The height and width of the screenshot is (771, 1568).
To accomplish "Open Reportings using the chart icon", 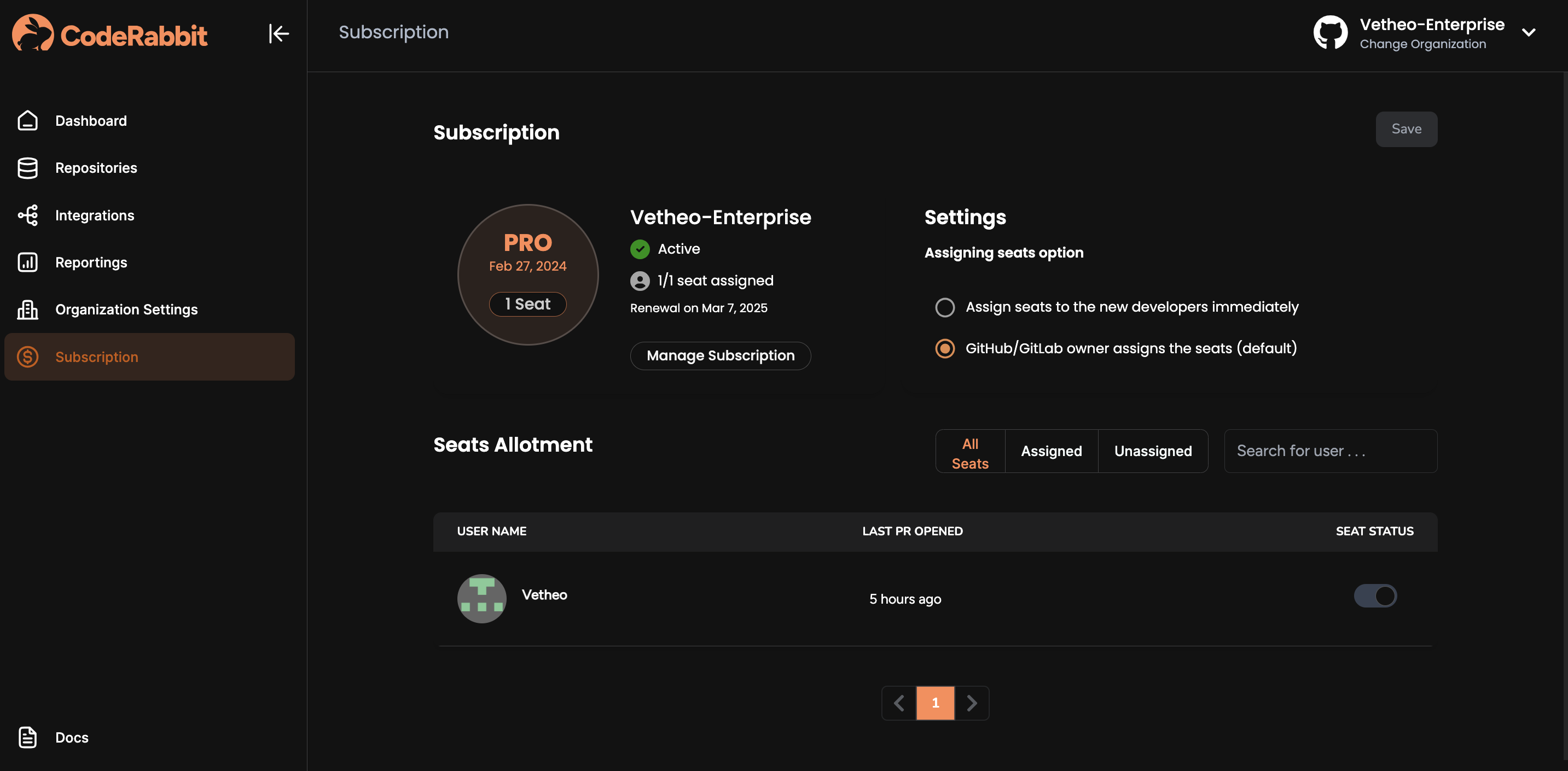I will [x=27, y=262].
